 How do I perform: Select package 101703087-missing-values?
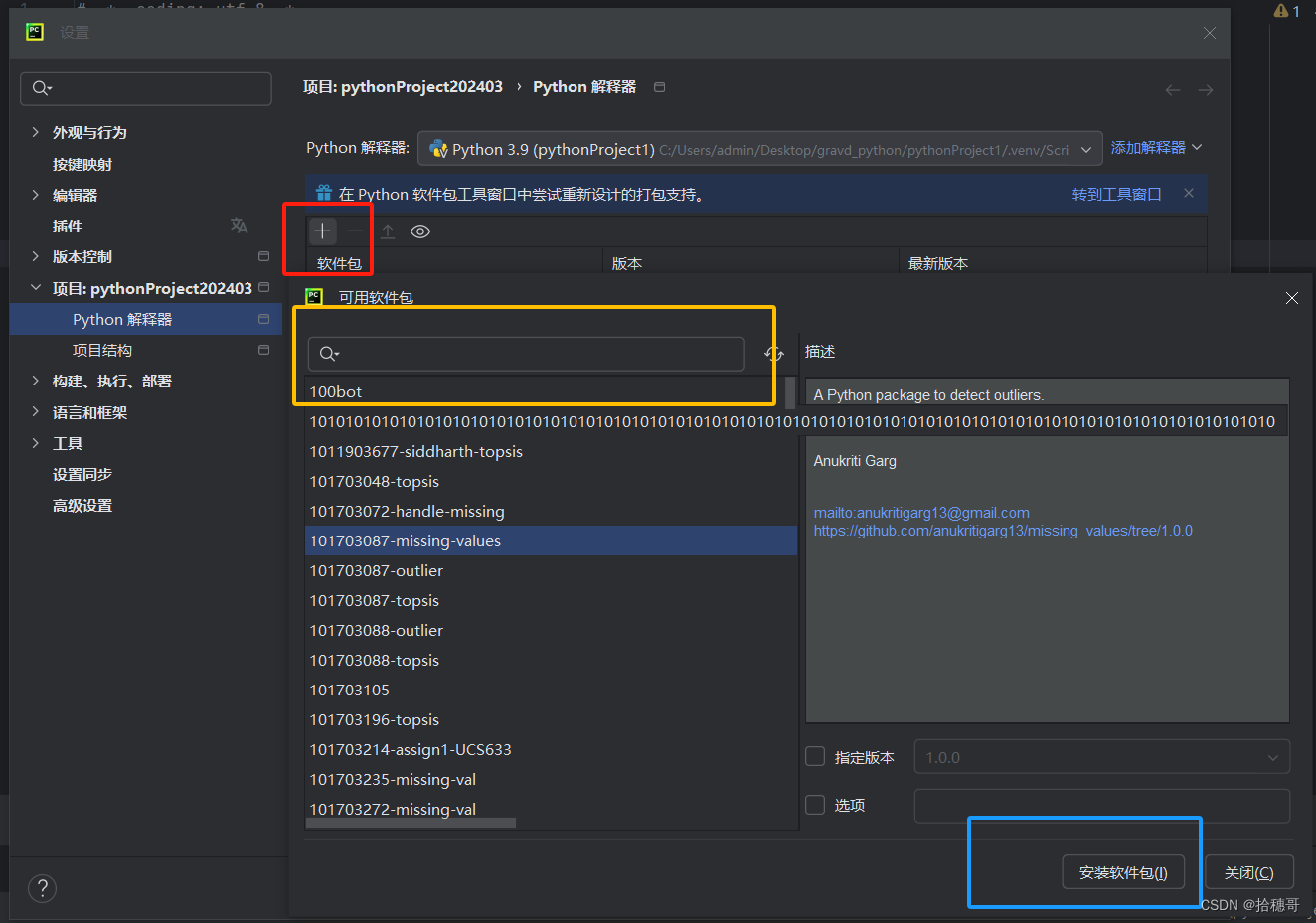552,540
